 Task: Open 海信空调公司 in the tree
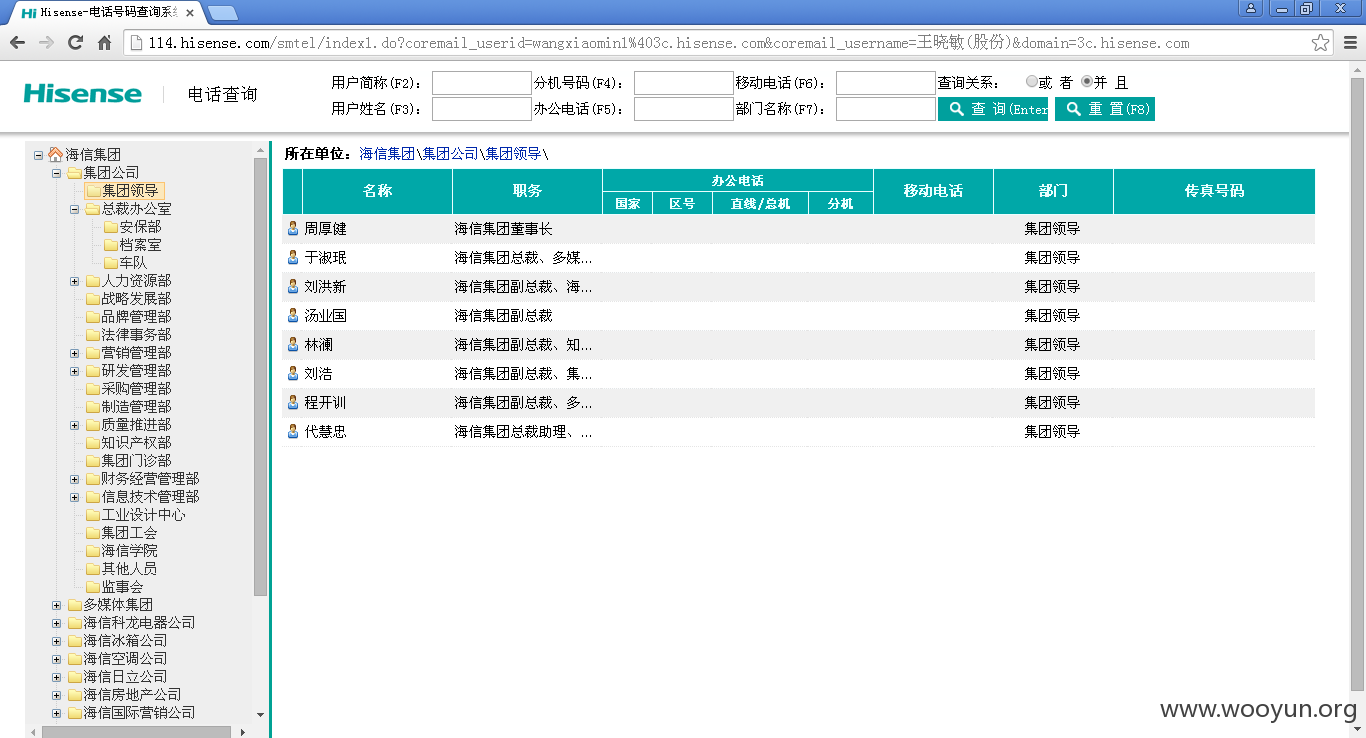(x=125, y=659)
